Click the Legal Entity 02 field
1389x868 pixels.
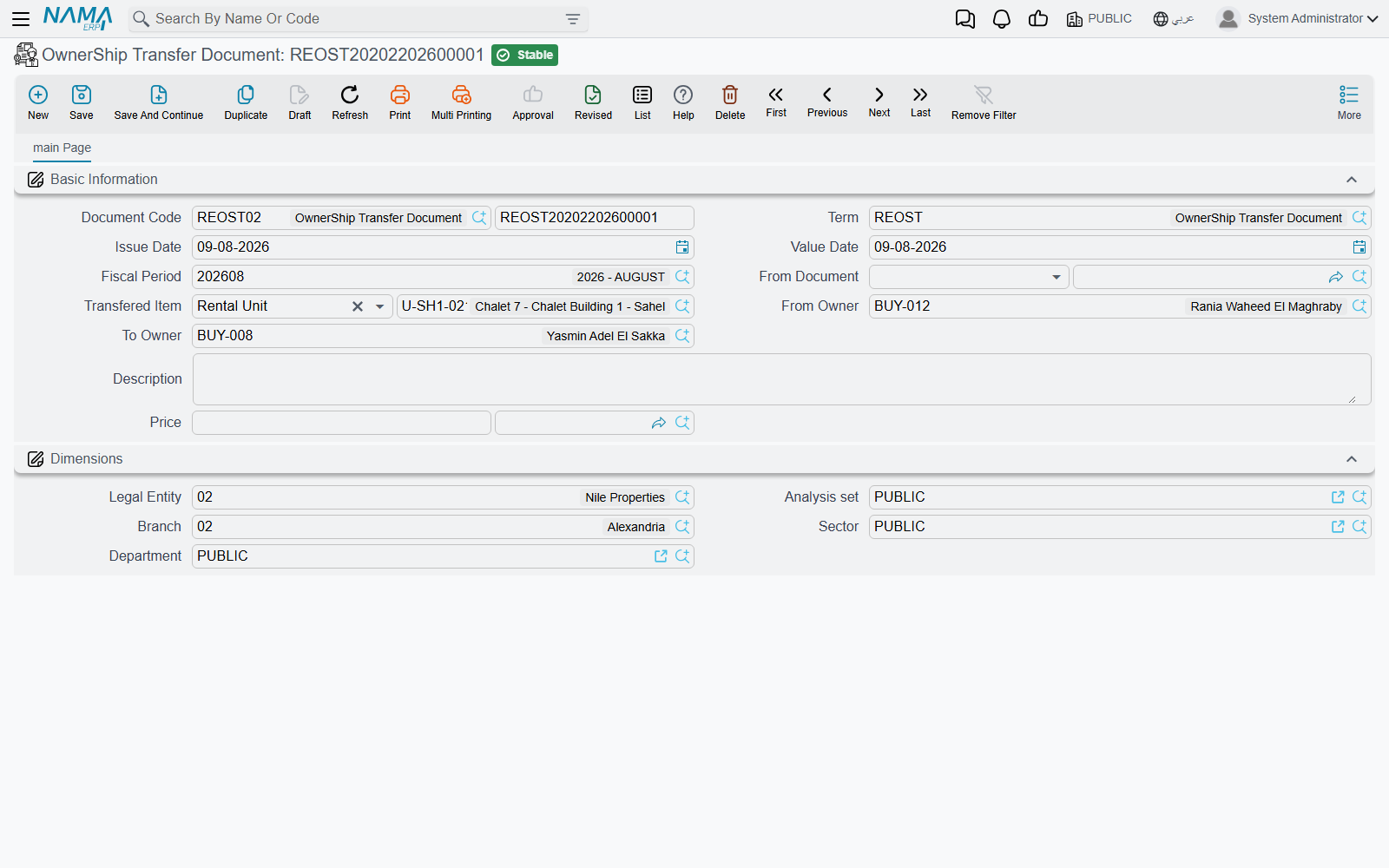(x=443, y=497)
